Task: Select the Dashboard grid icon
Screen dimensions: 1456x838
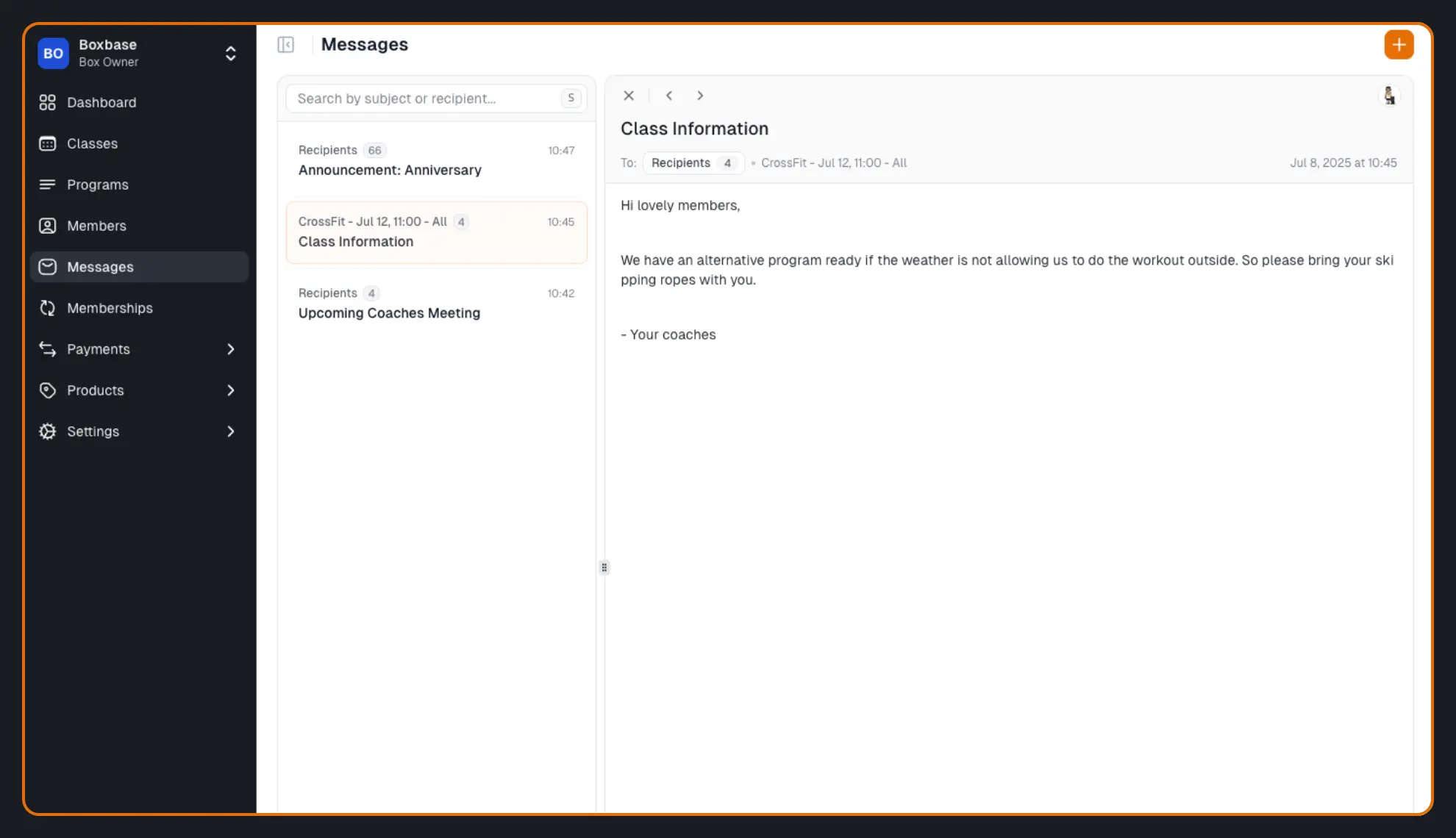Action: coord(47,102)
